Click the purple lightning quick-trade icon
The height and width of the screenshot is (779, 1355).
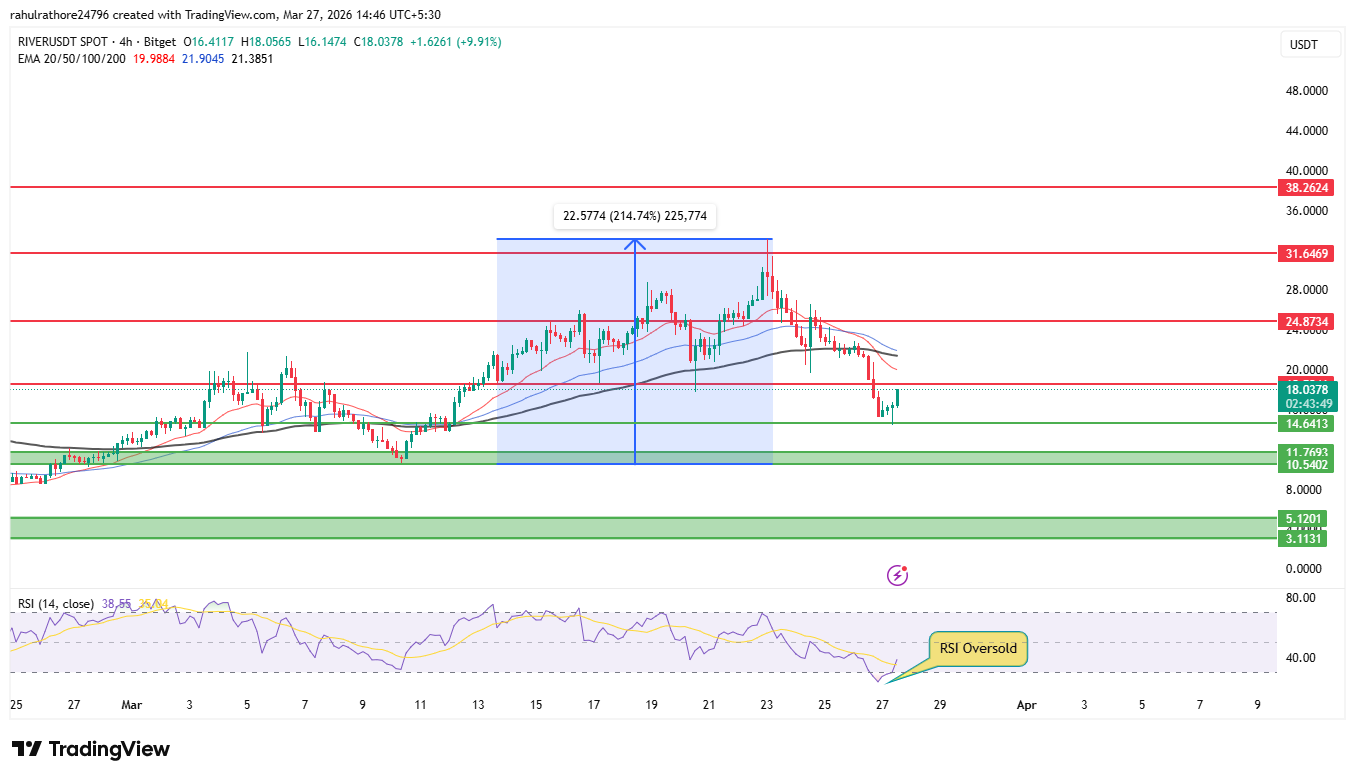tap(897, 574)
